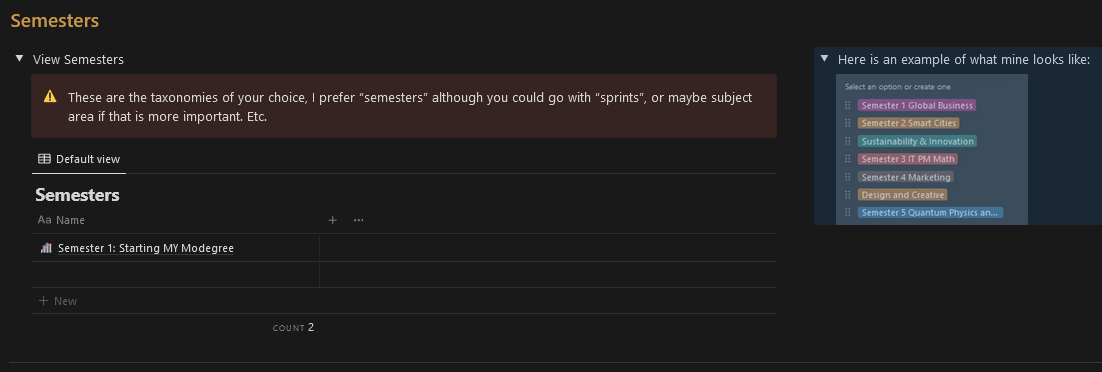
Task: Click the Semester 5 Quantum Physics tag
Action: (x=930, y=212)
